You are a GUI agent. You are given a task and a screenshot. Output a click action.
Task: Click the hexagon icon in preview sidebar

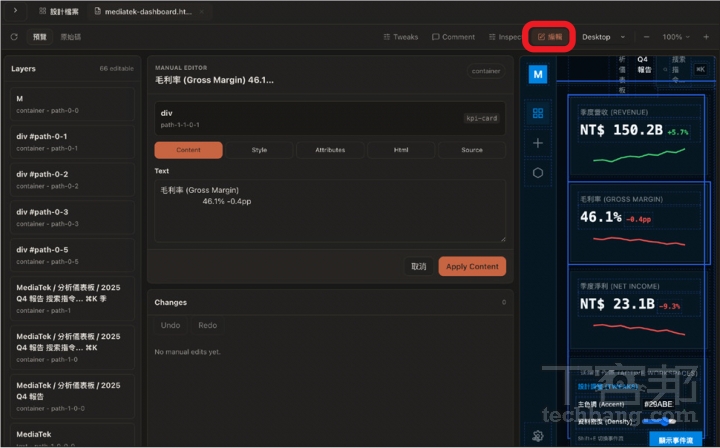coord(538,173)
